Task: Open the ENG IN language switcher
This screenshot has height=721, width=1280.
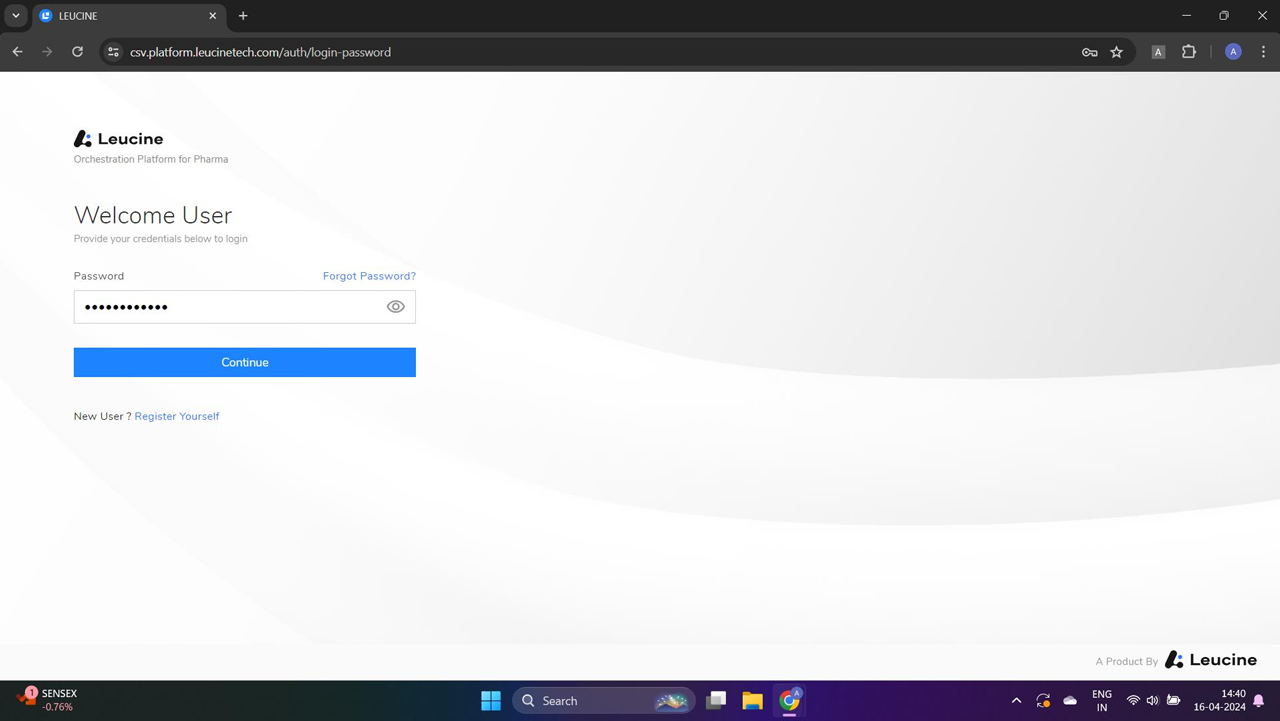Action: [1102, 700]
